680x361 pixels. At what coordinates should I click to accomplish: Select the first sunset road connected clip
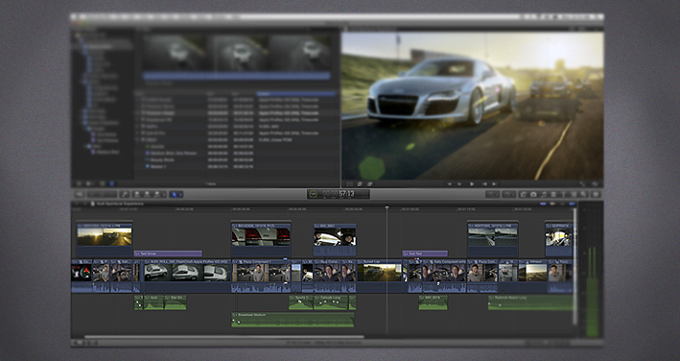coord(105,240)
